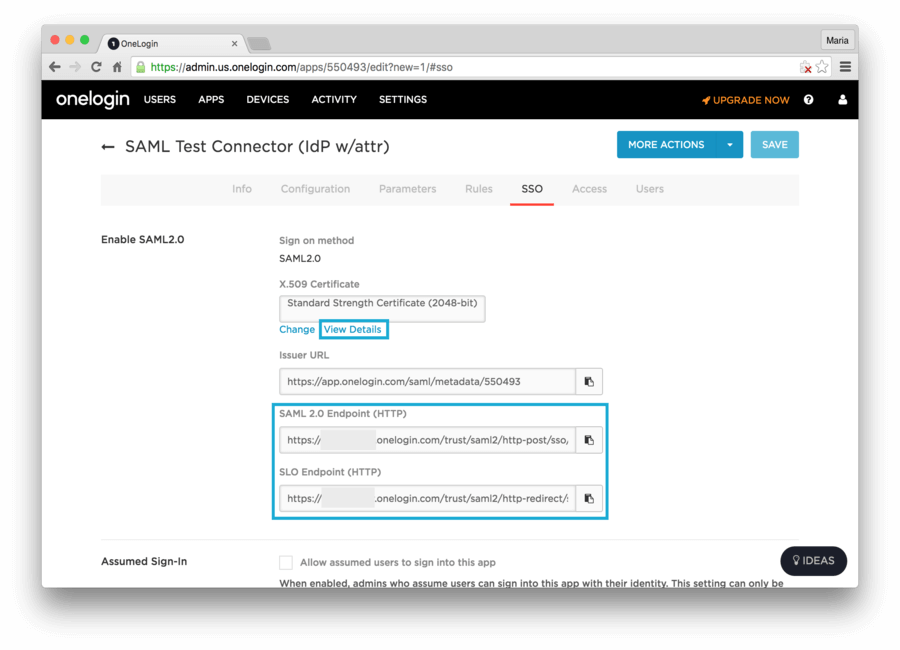Click the Save button

(774, 145)
